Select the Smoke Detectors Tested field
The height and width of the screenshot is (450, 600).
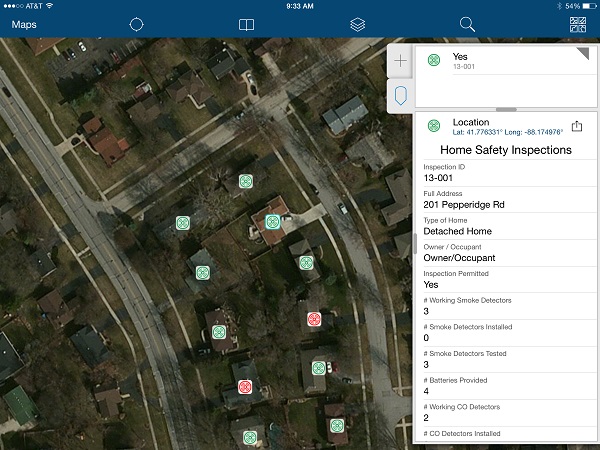pyautogui.click(x=509, y=360)
